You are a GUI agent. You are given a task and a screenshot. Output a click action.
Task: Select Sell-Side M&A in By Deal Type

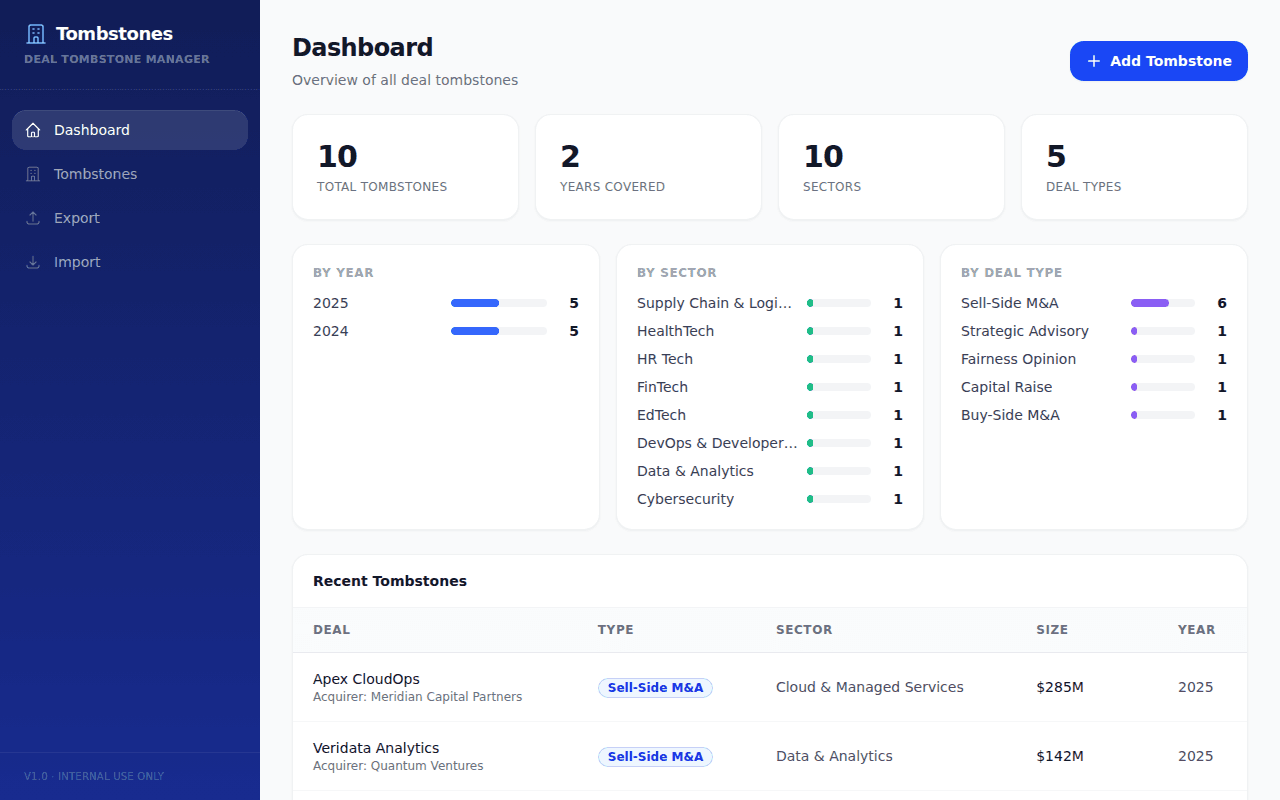1010,303
